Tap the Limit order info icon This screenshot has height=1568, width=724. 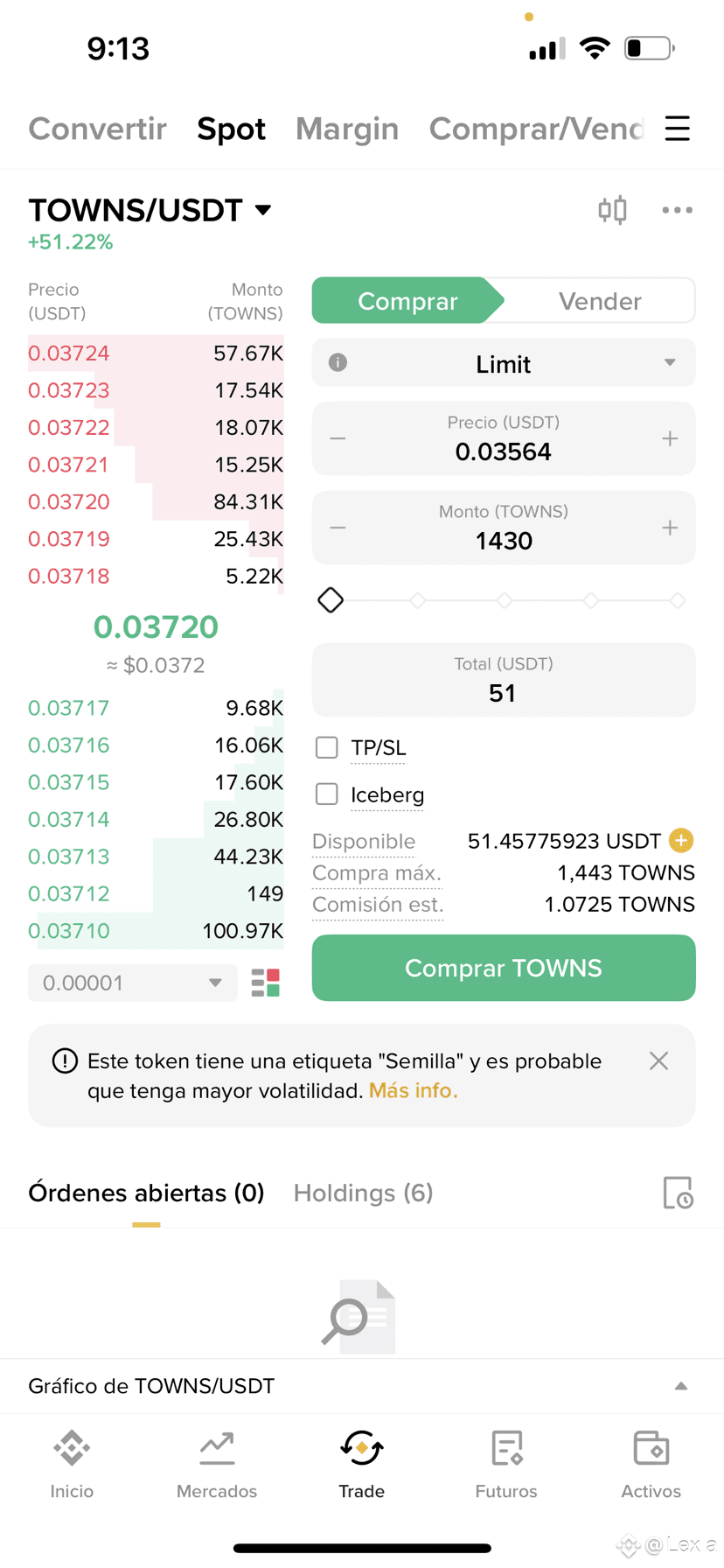pyautogui.click(x=338, y=362)
